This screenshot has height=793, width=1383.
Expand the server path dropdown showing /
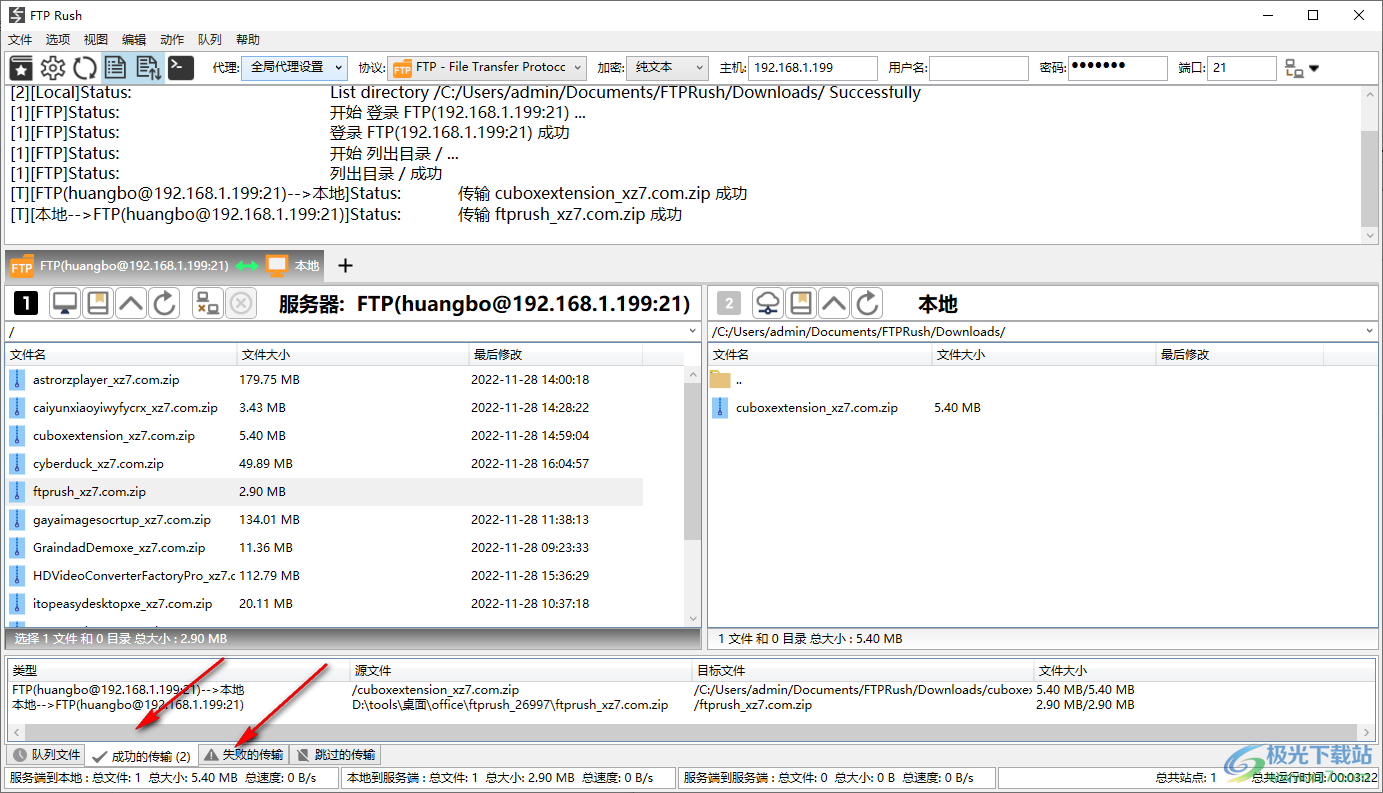(x=693, y=331)
